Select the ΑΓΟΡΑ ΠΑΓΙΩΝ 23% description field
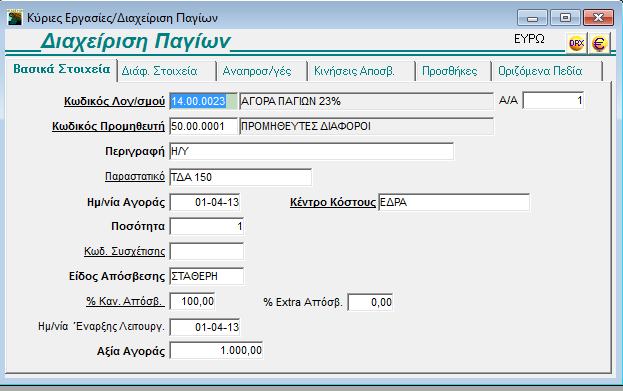 366,101
